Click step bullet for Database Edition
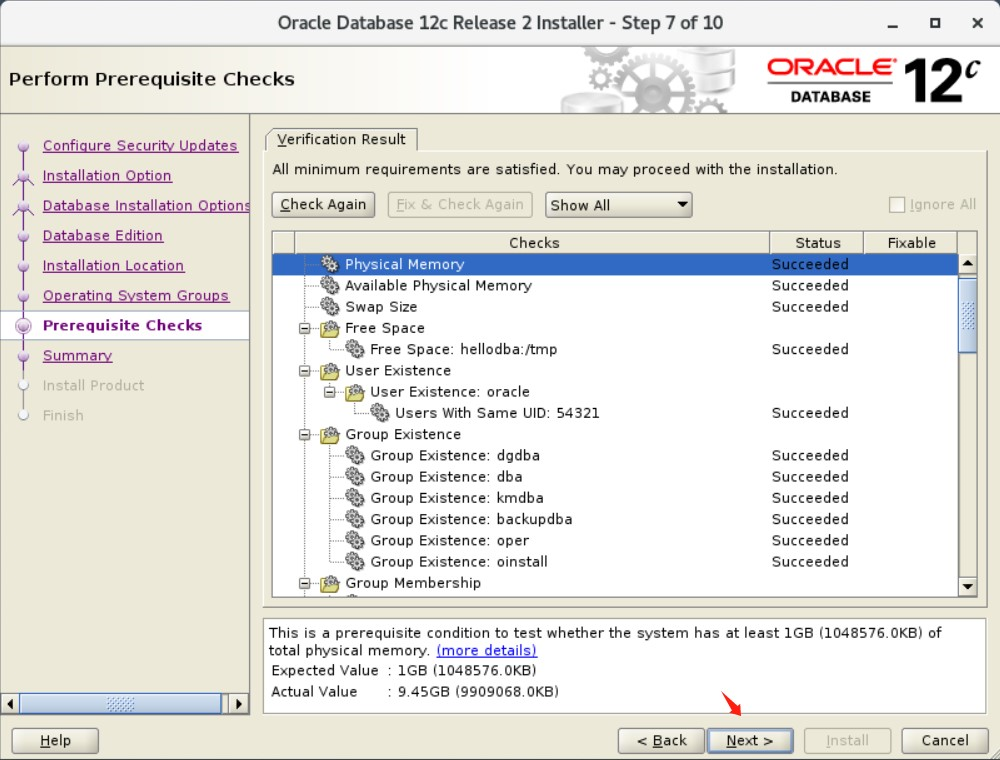1000x760 pixels. [24, 236]
